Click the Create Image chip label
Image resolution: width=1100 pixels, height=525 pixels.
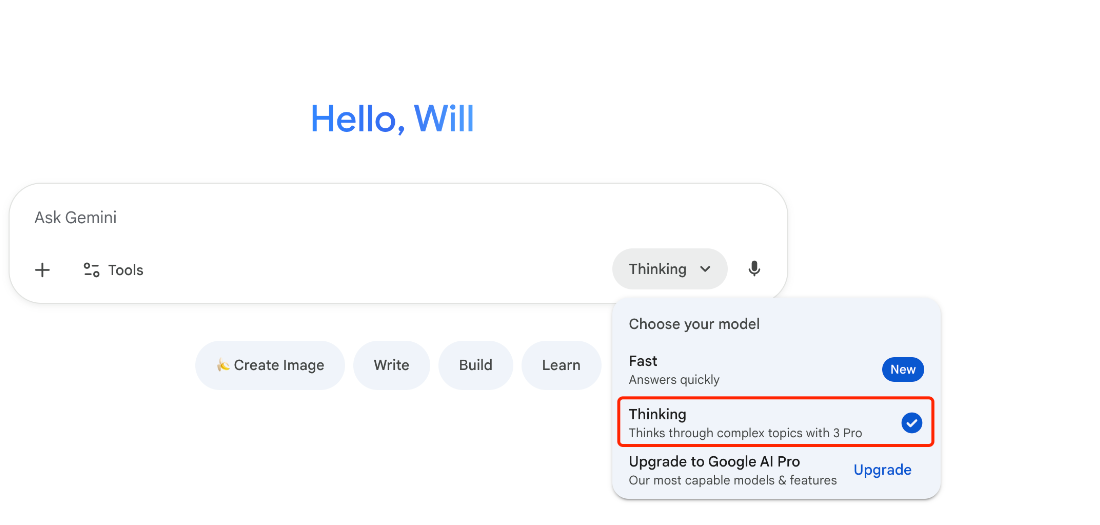(279, 365)
